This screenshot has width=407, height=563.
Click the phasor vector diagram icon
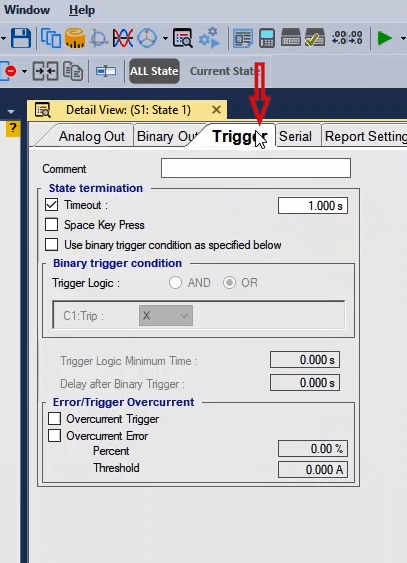147,38
